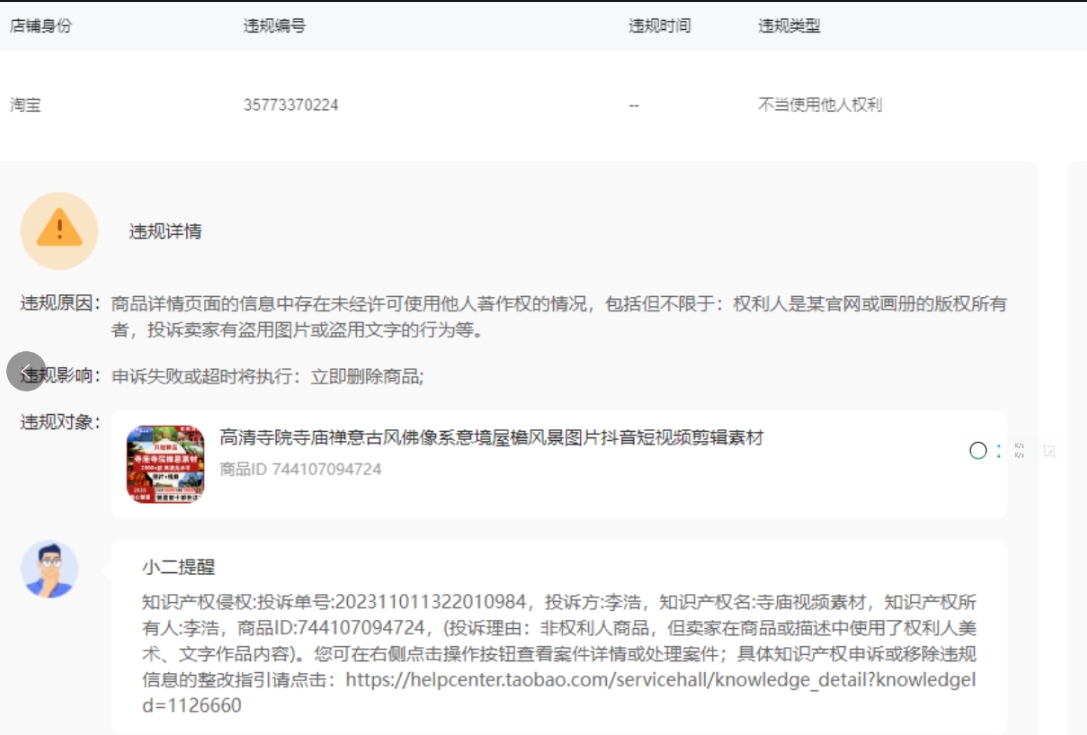Click the 违规编号 column header
The height and width of the screenshot is (735, 1087).
point(274,26)
